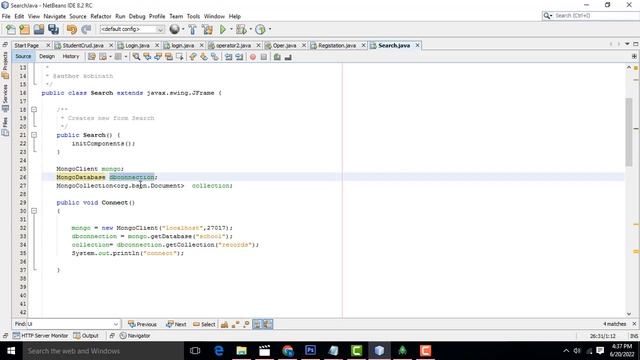The width and height of the screenshot is (640, 360).
Task: Click the Save All toolbar icon
Action: tap(53, 29)
